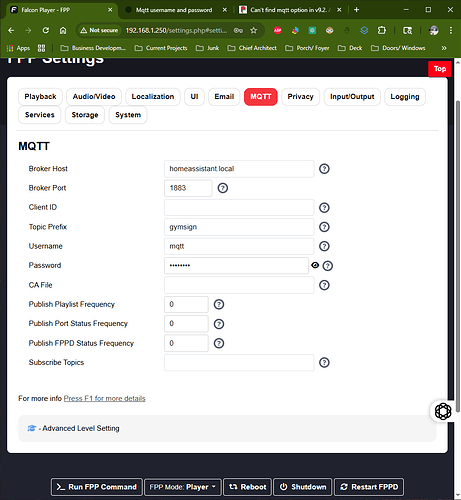Switch to Email settings tab
Image resolution: width=461 pixels, height=500 pixels.
224,97
